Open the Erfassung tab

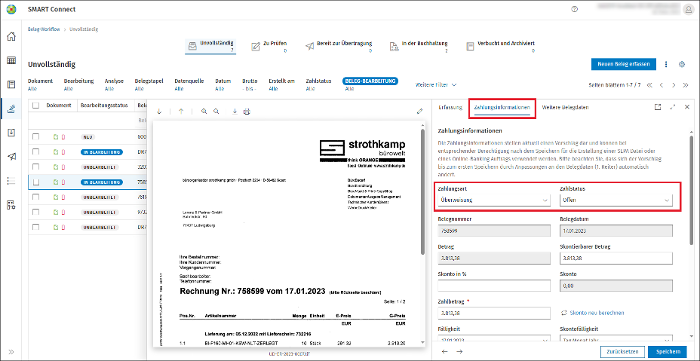click(450, 108)
